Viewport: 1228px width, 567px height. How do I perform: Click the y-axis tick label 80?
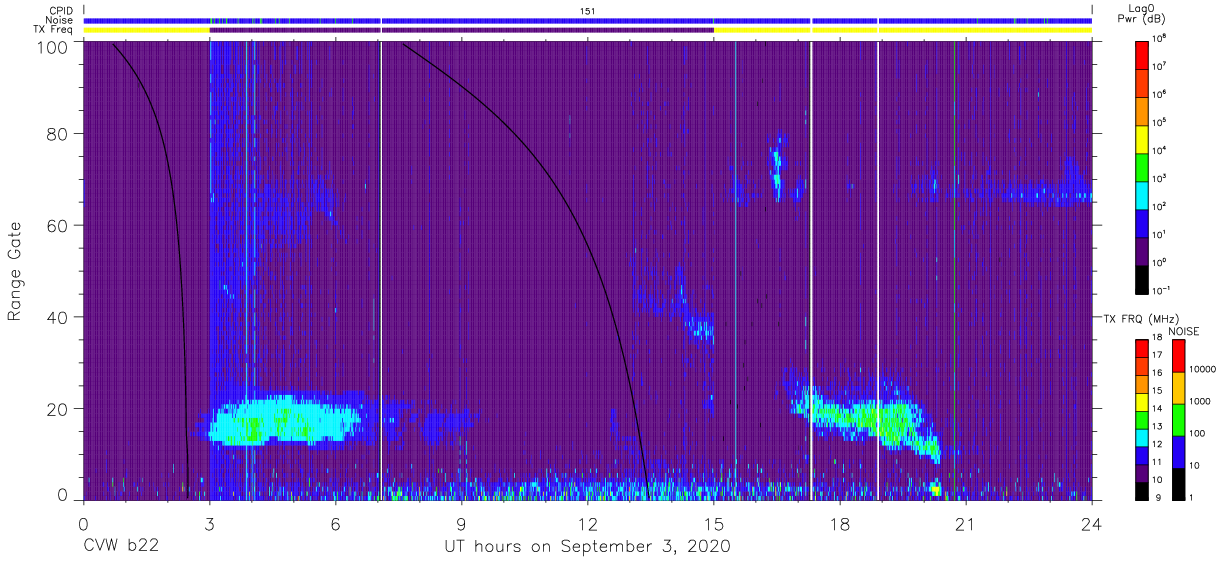pyautogui.click(x=58, y=134)
